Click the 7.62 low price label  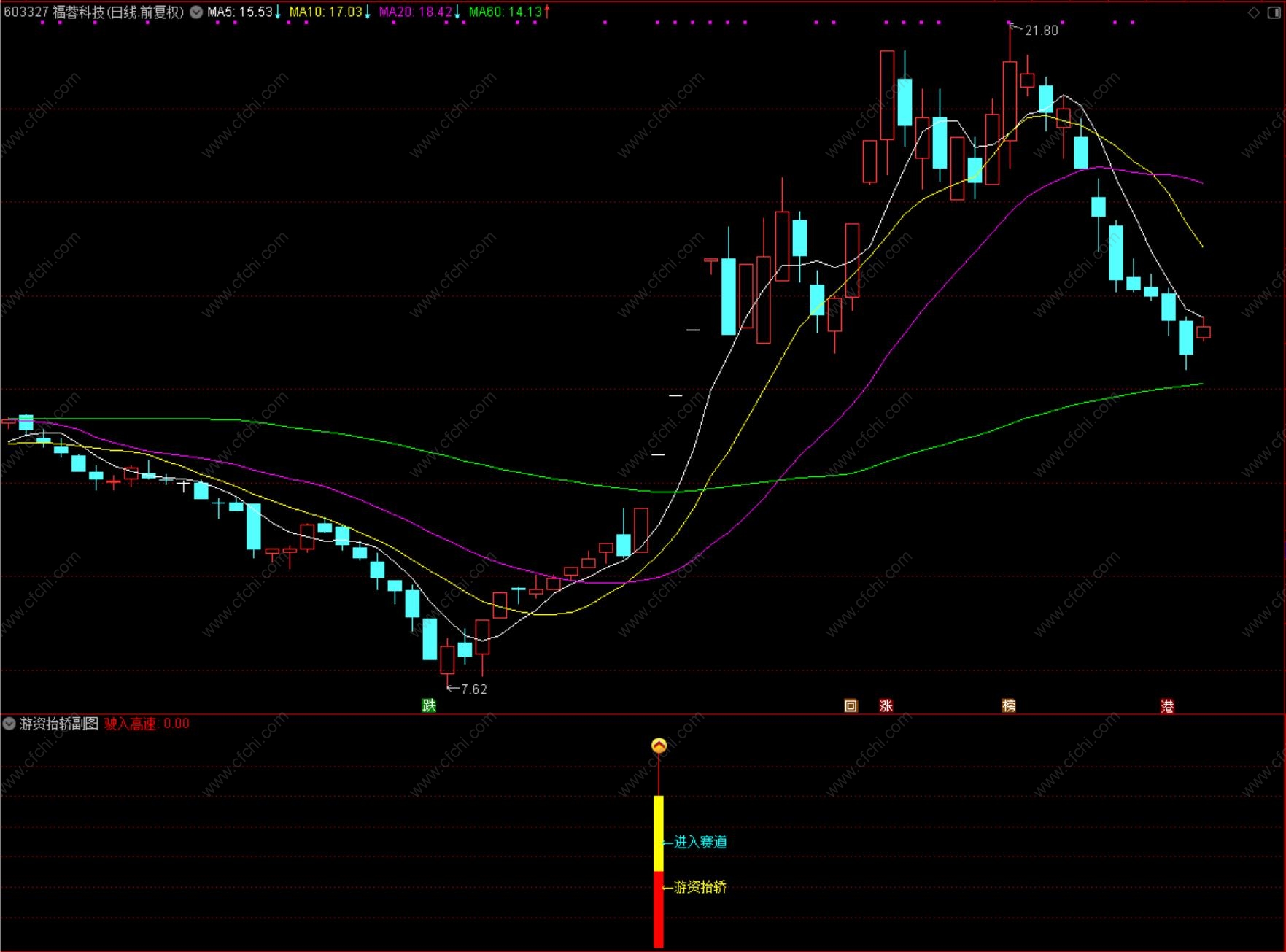[x=474, y=689]
